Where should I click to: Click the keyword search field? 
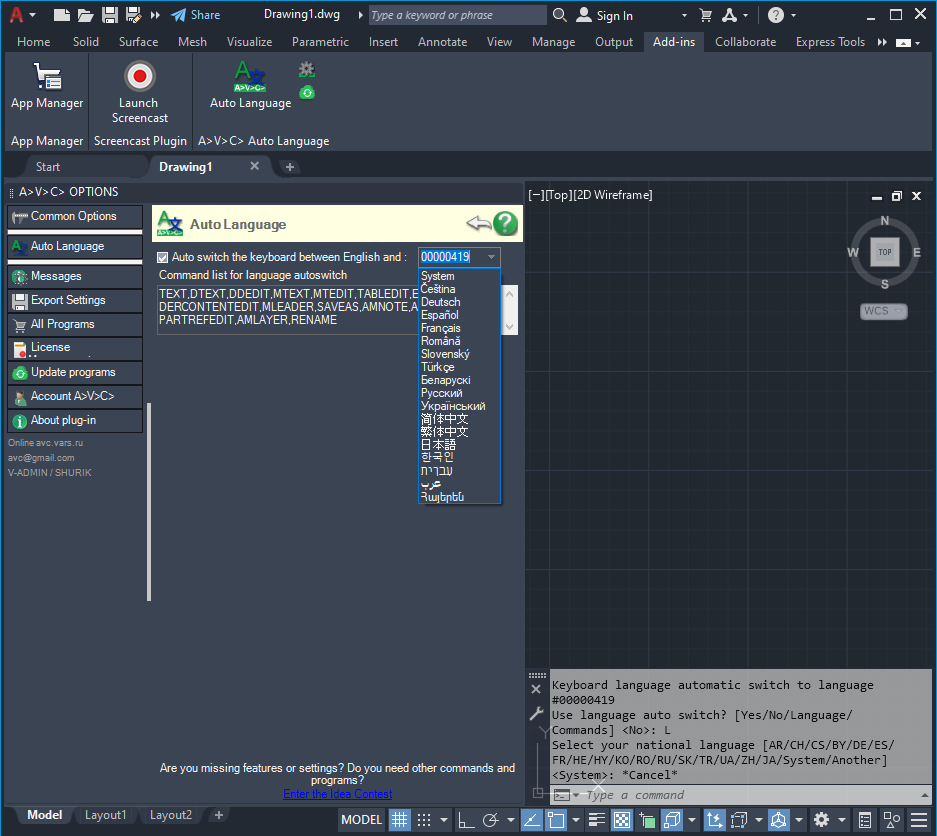(457, 15)
